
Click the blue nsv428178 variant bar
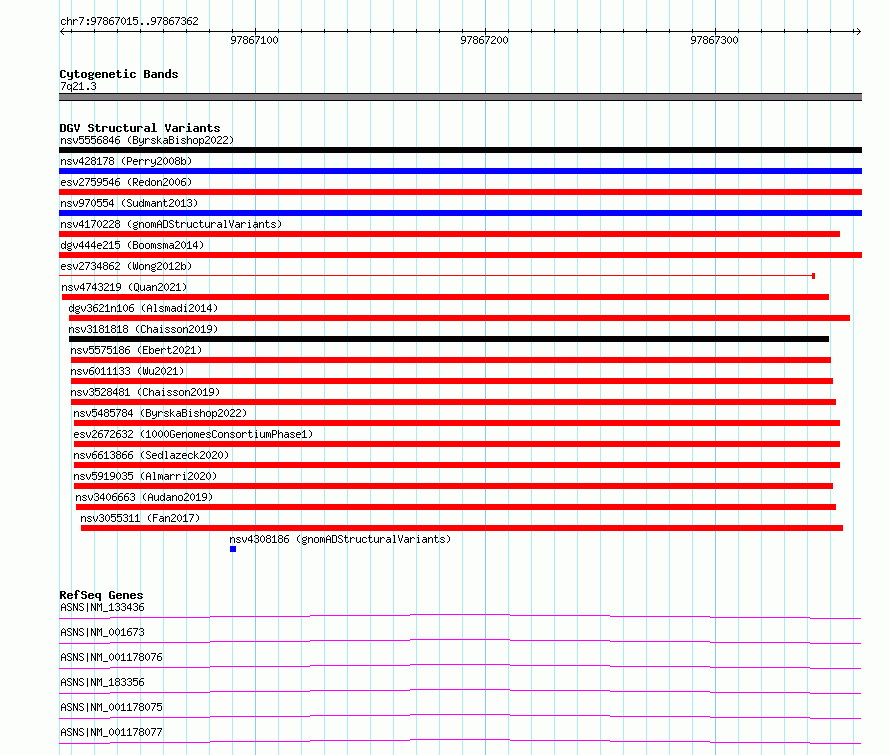pyautogui.click(x=460, y=171)
